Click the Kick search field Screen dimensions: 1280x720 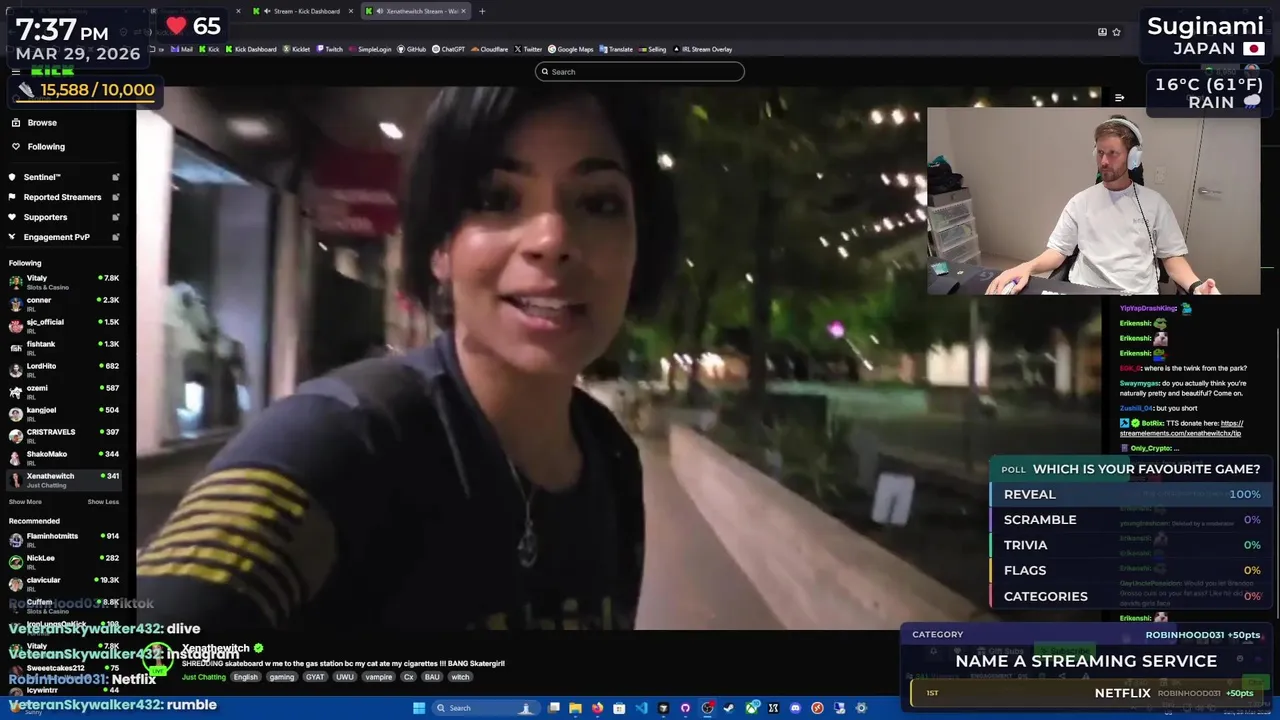click(x=640, y=71)
